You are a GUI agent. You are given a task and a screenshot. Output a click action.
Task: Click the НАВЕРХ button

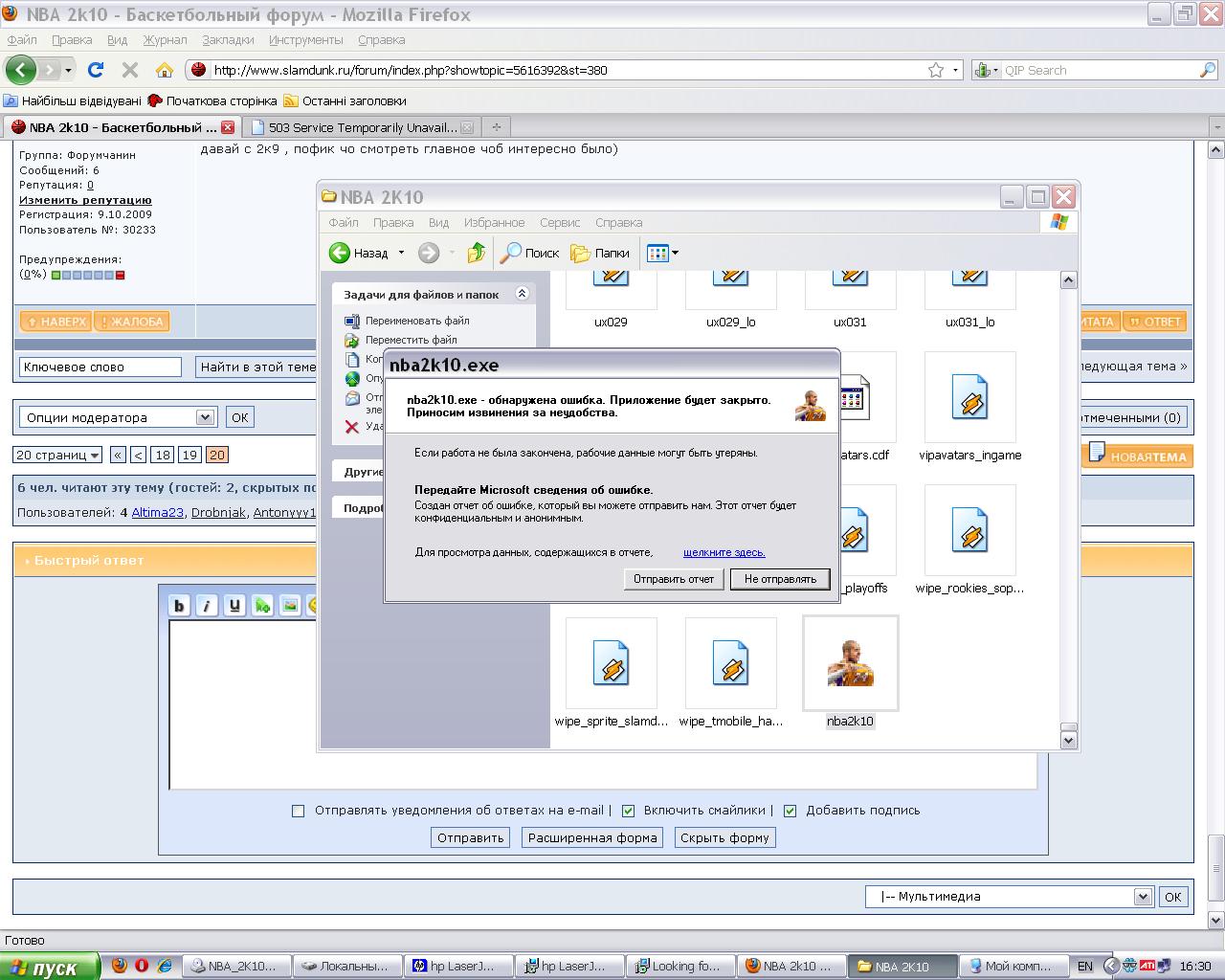pyautogui.click(x=56, y=322)
